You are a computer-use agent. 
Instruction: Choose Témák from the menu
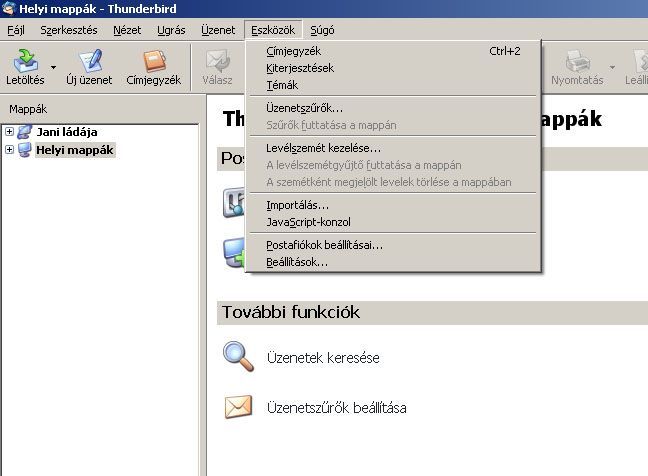pyautogui.click(x=393, y=85)
